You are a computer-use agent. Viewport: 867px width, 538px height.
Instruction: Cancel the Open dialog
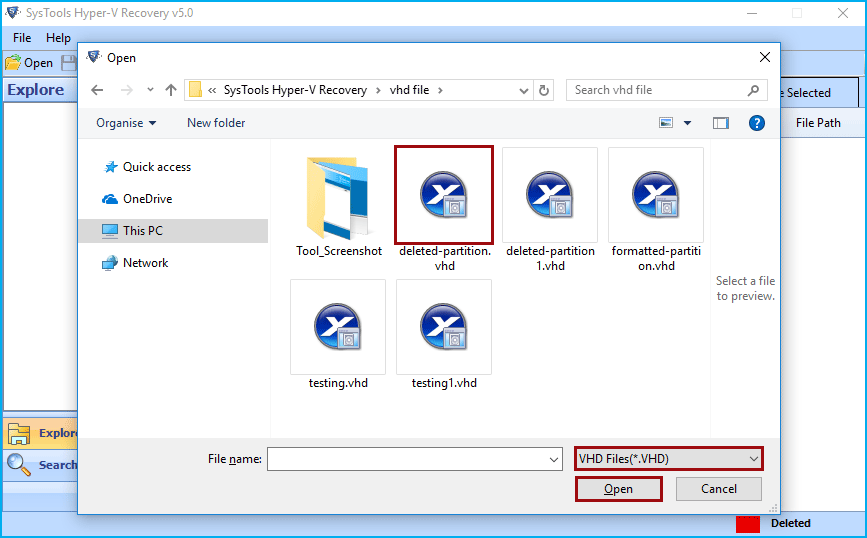718,489
